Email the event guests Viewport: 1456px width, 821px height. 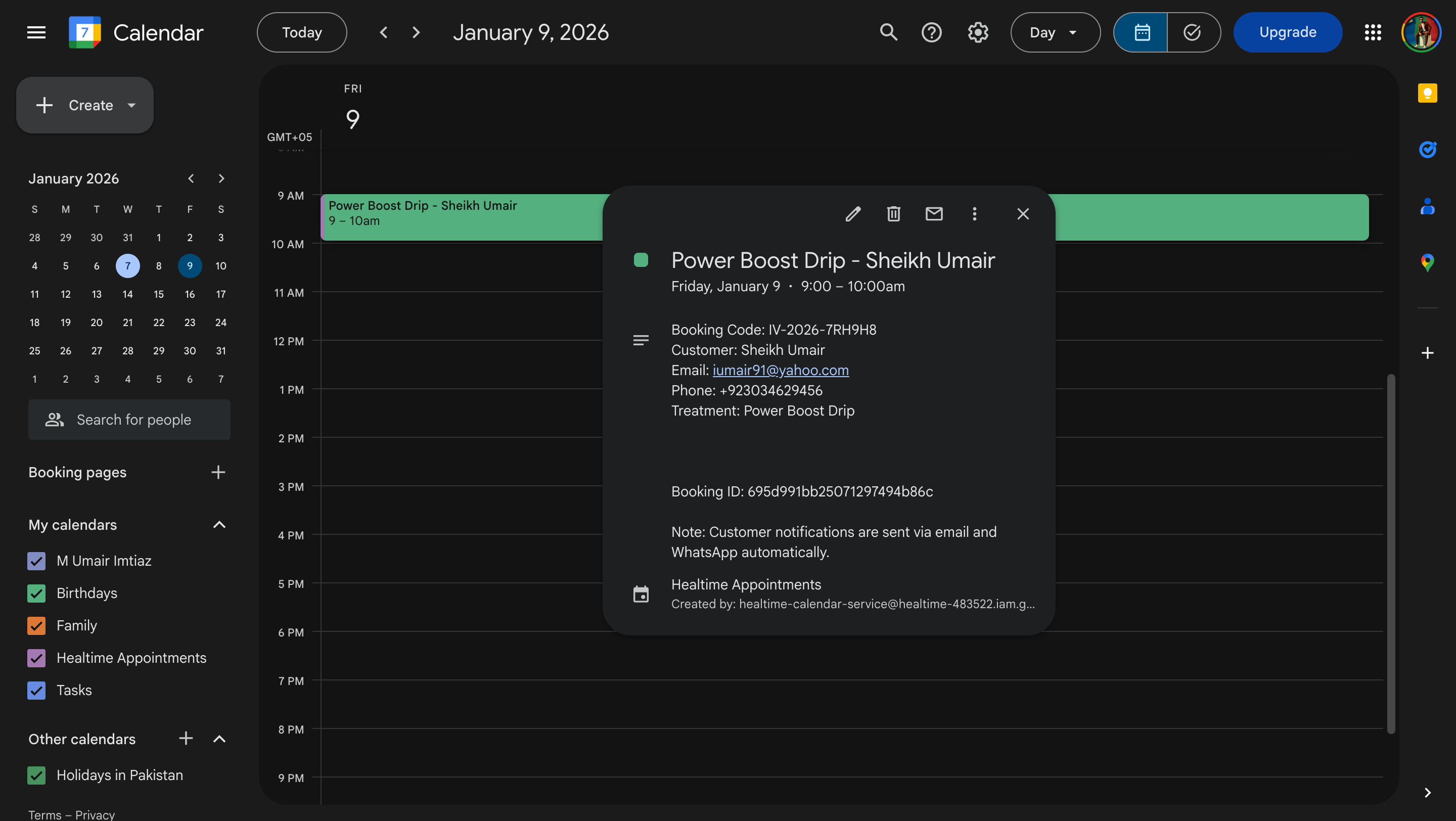(934, 213)
